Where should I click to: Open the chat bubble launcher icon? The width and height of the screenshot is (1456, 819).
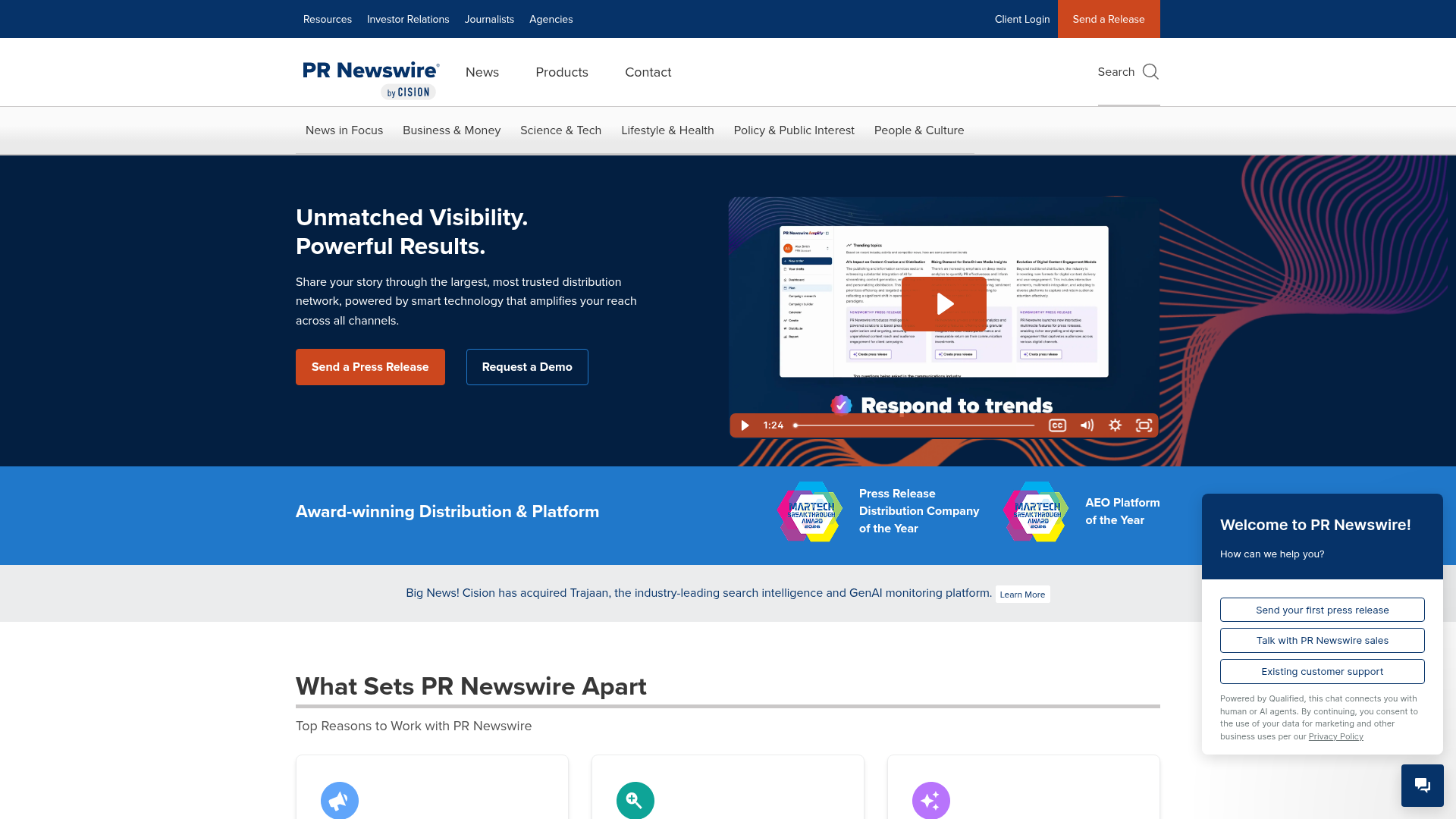coord(1423,786)
